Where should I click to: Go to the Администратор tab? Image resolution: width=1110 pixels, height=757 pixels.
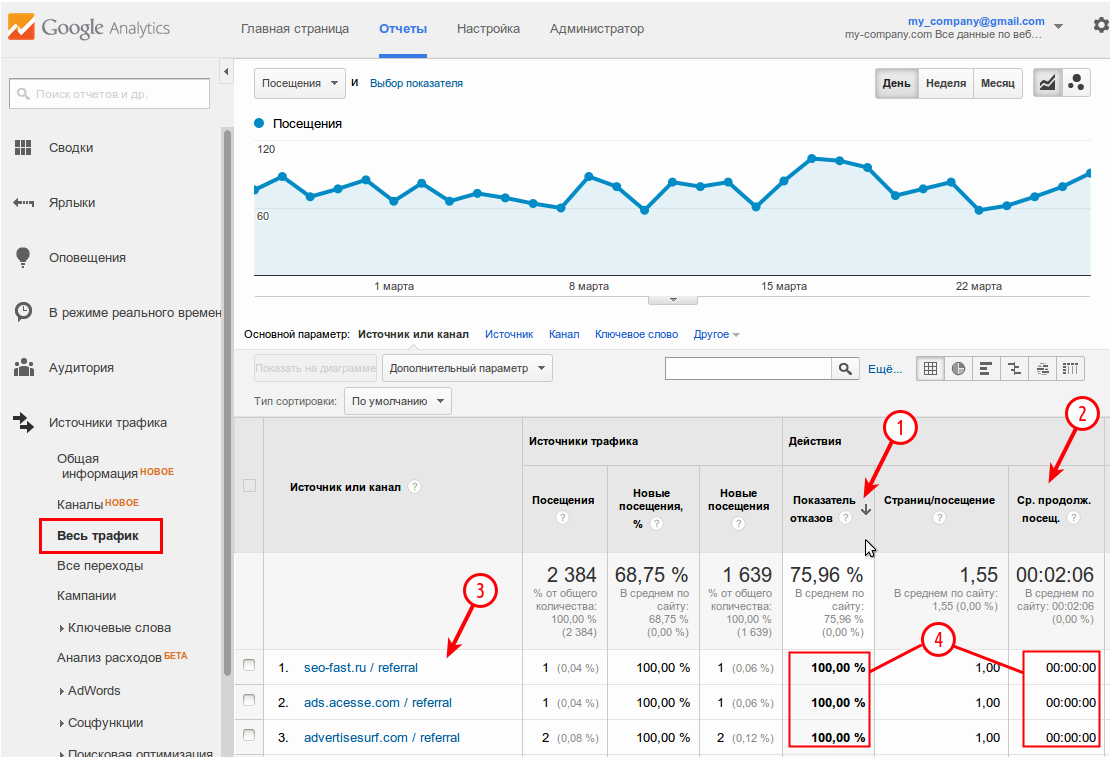(x=596, y=29)
